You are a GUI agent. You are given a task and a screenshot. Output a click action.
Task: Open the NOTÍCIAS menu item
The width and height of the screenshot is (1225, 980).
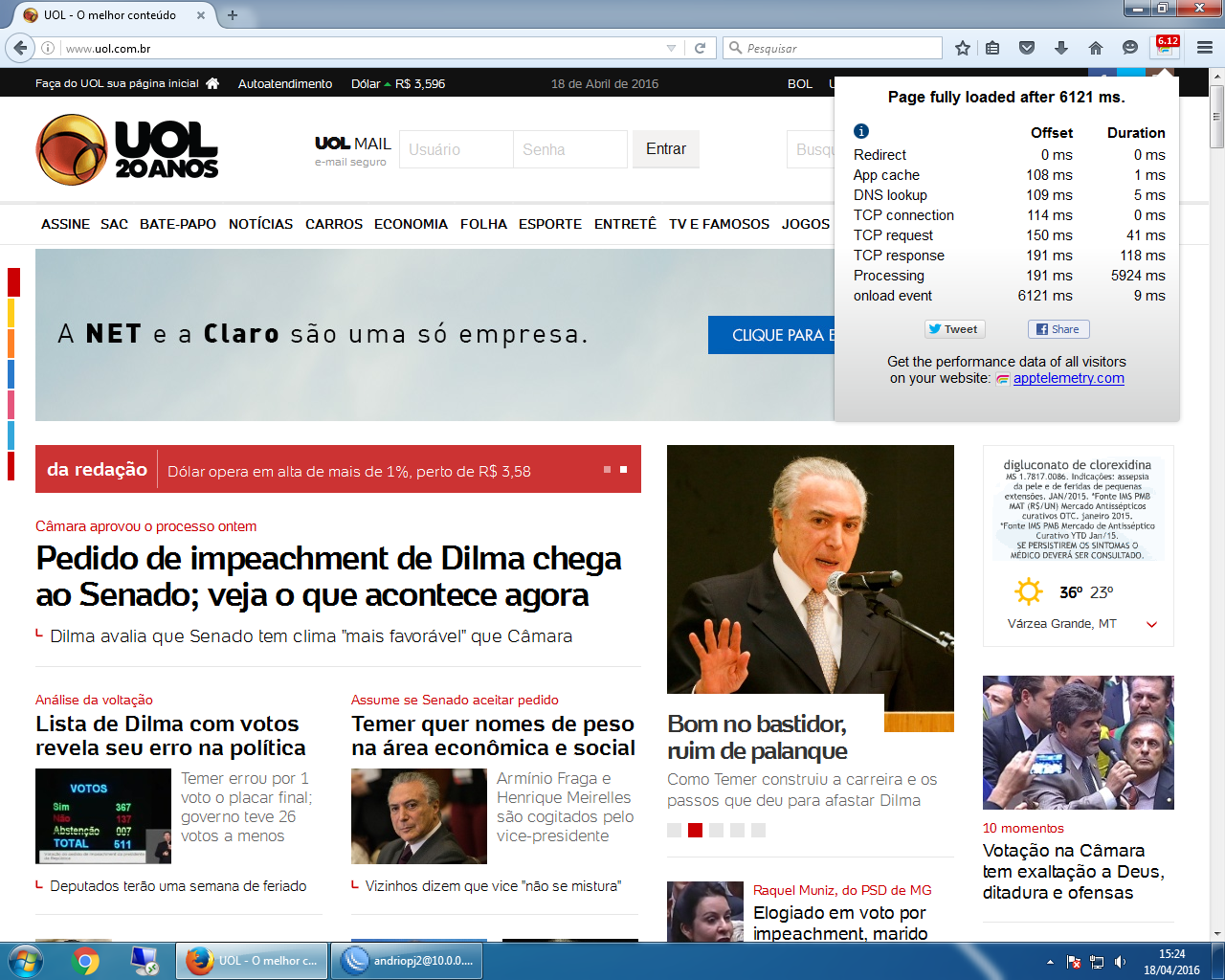(x=261, y=224)
